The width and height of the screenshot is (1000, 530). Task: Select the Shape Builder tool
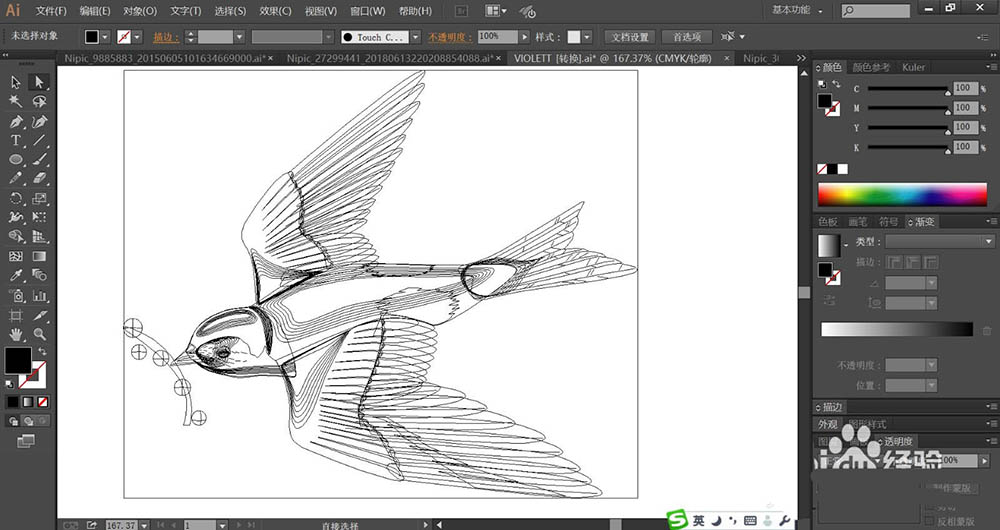[x=16, y=237]
